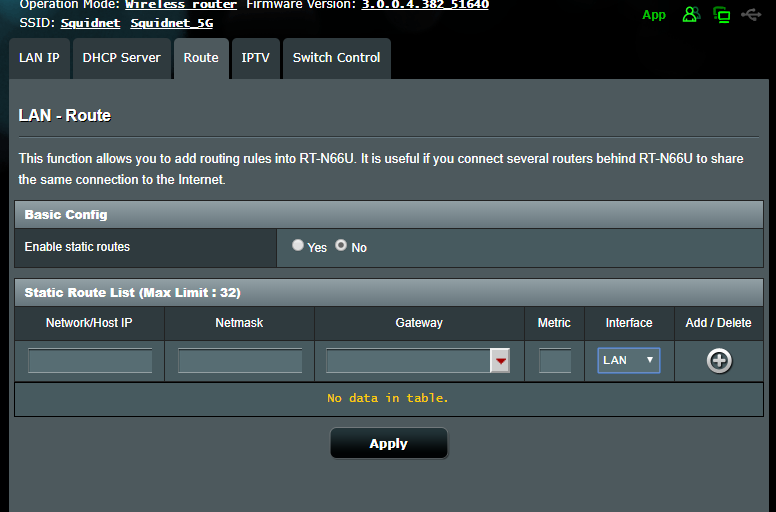Focus the Netmask input field
Viewport: 776px width, 512px height.
click(x=240, y=361)
